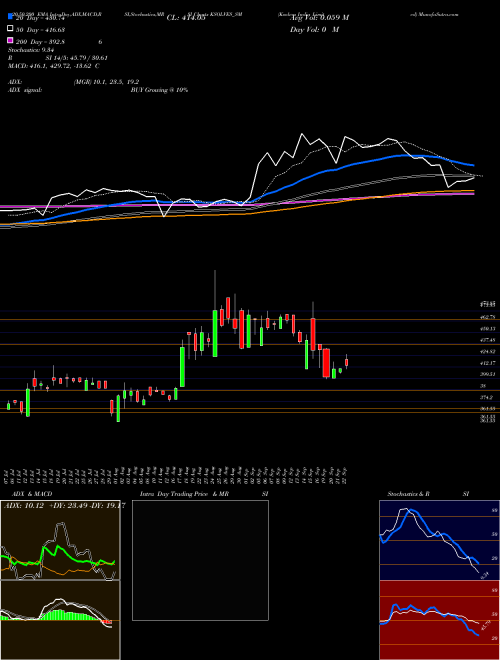Click the 412.17 price axis label
Viewport: 500px width, 660px height.
click(488, 362)
